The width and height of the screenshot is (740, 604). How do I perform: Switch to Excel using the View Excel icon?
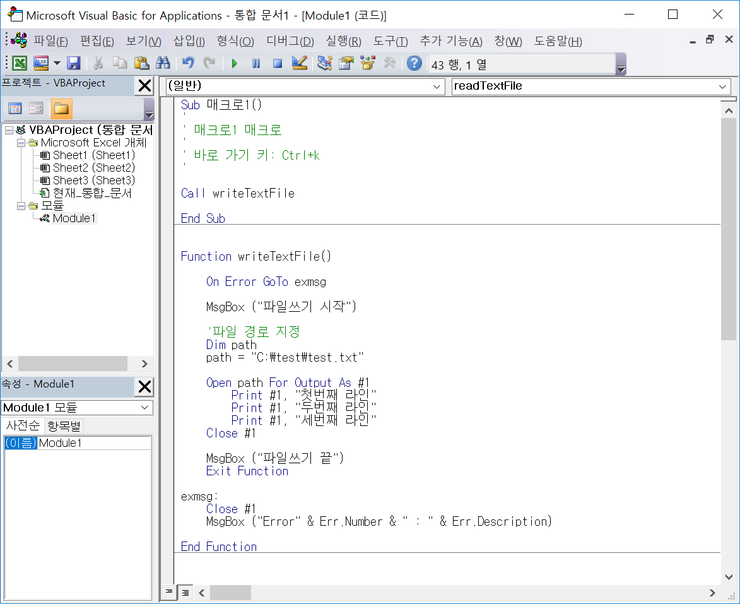click(19, 63)
